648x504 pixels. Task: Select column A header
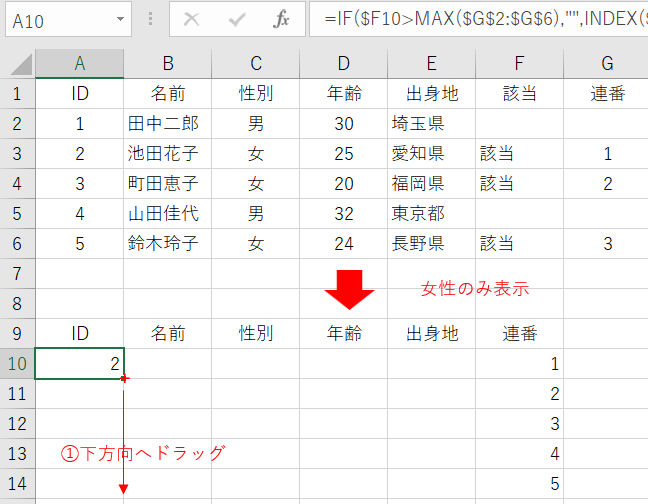pyautogui.click(x=80, y=64)
